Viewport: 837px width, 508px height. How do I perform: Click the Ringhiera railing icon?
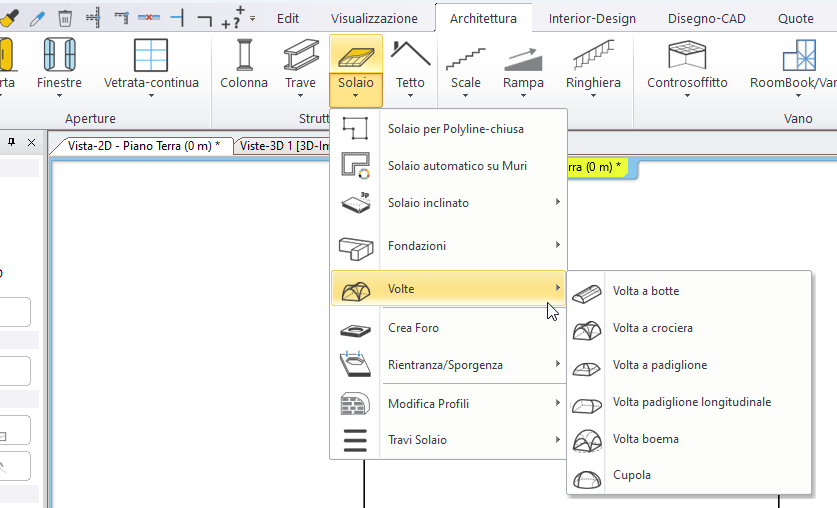(x=593, y=55)
